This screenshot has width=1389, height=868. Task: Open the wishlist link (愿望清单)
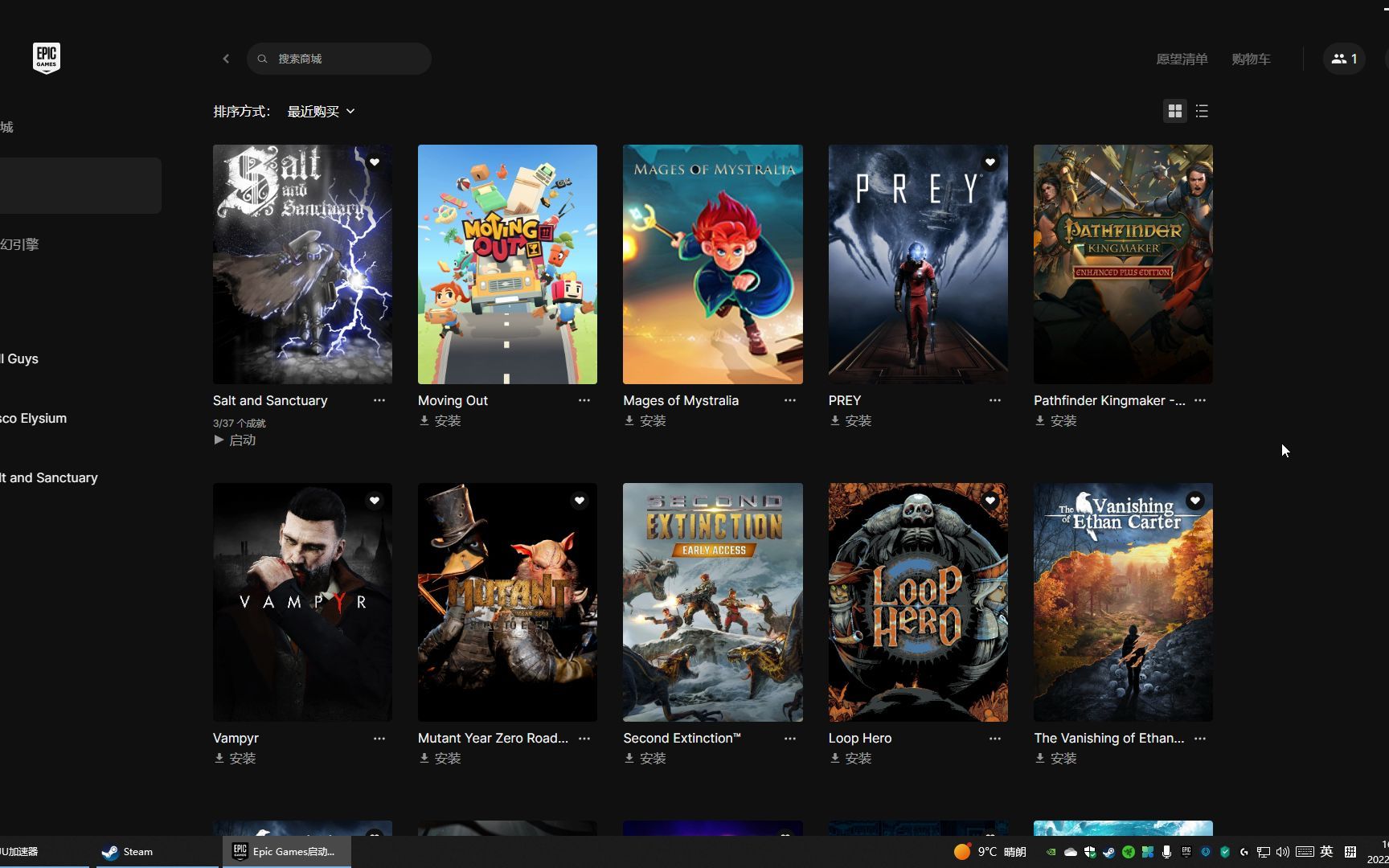pos(1182,59)
